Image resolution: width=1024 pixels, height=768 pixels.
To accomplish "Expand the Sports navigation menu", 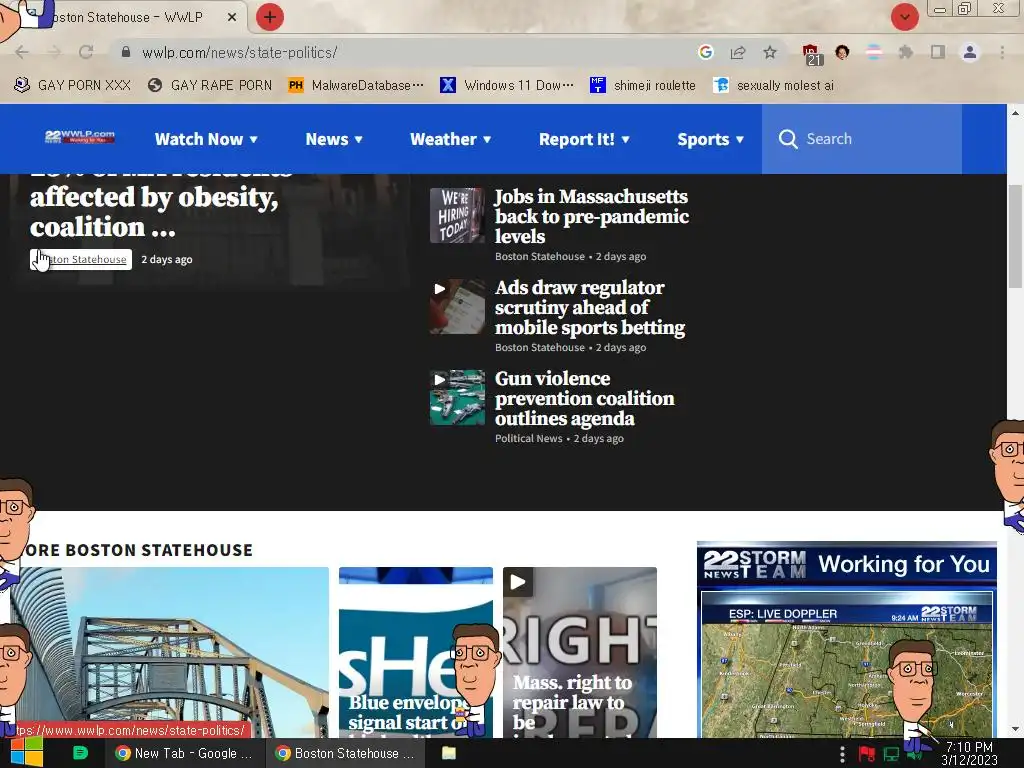I will [711, 139].
